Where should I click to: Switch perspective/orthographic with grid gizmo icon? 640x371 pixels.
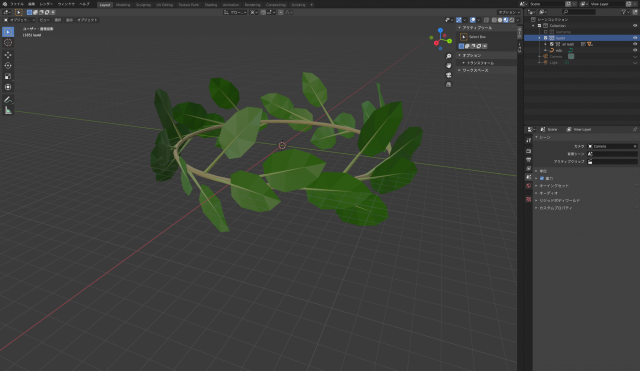click(x=449, y=84)
